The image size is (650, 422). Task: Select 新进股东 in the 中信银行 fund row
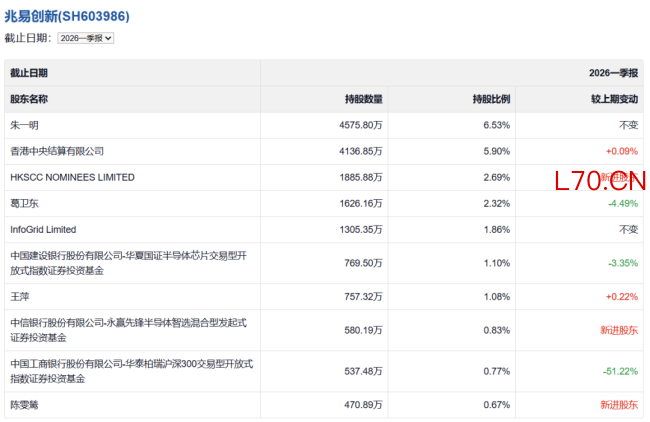pos(619,330)
